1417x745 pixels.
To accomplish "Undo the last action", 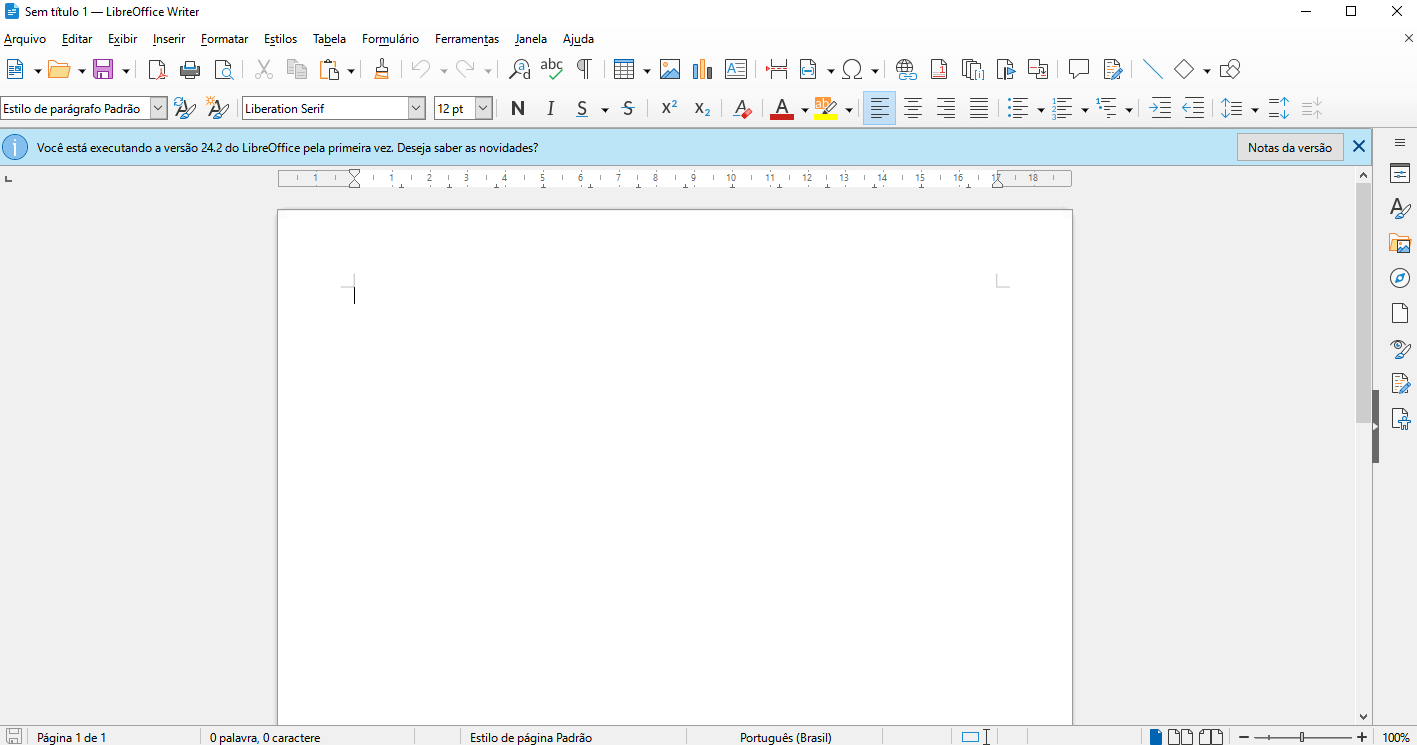I will [x=421, y=70].
